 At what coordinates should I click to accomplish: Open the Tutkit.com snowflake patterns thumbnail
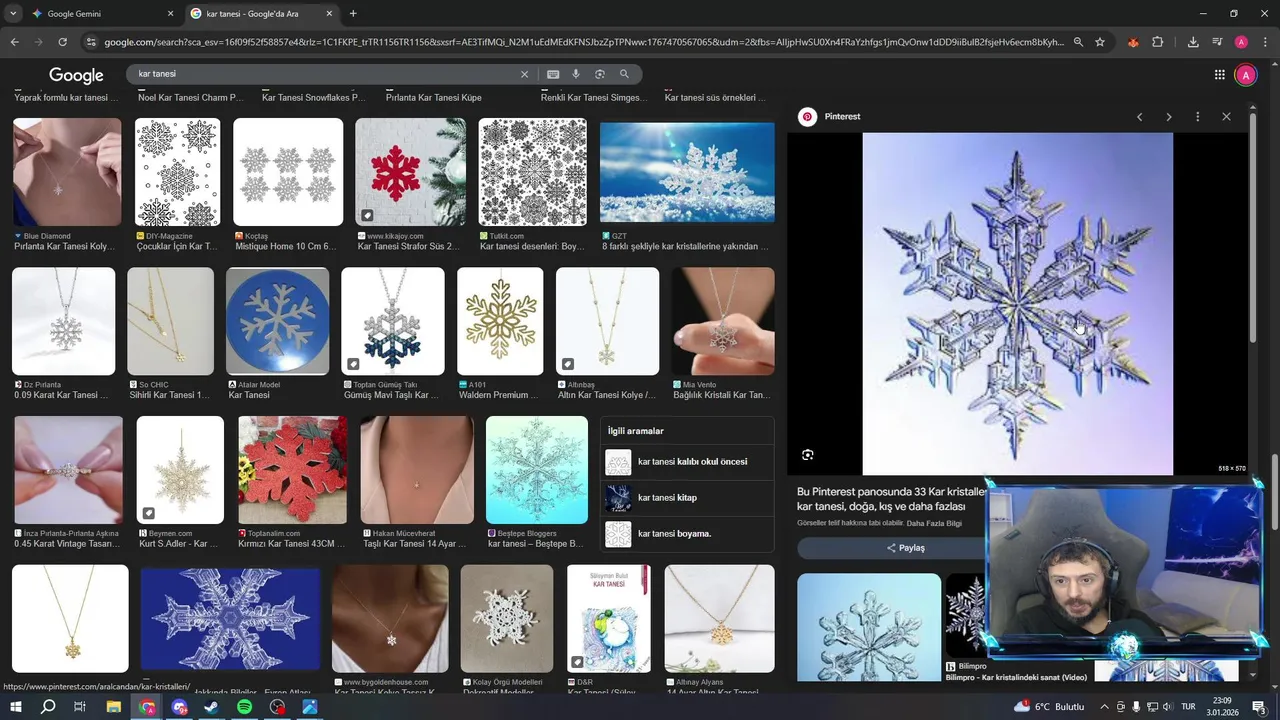[533, 172]
